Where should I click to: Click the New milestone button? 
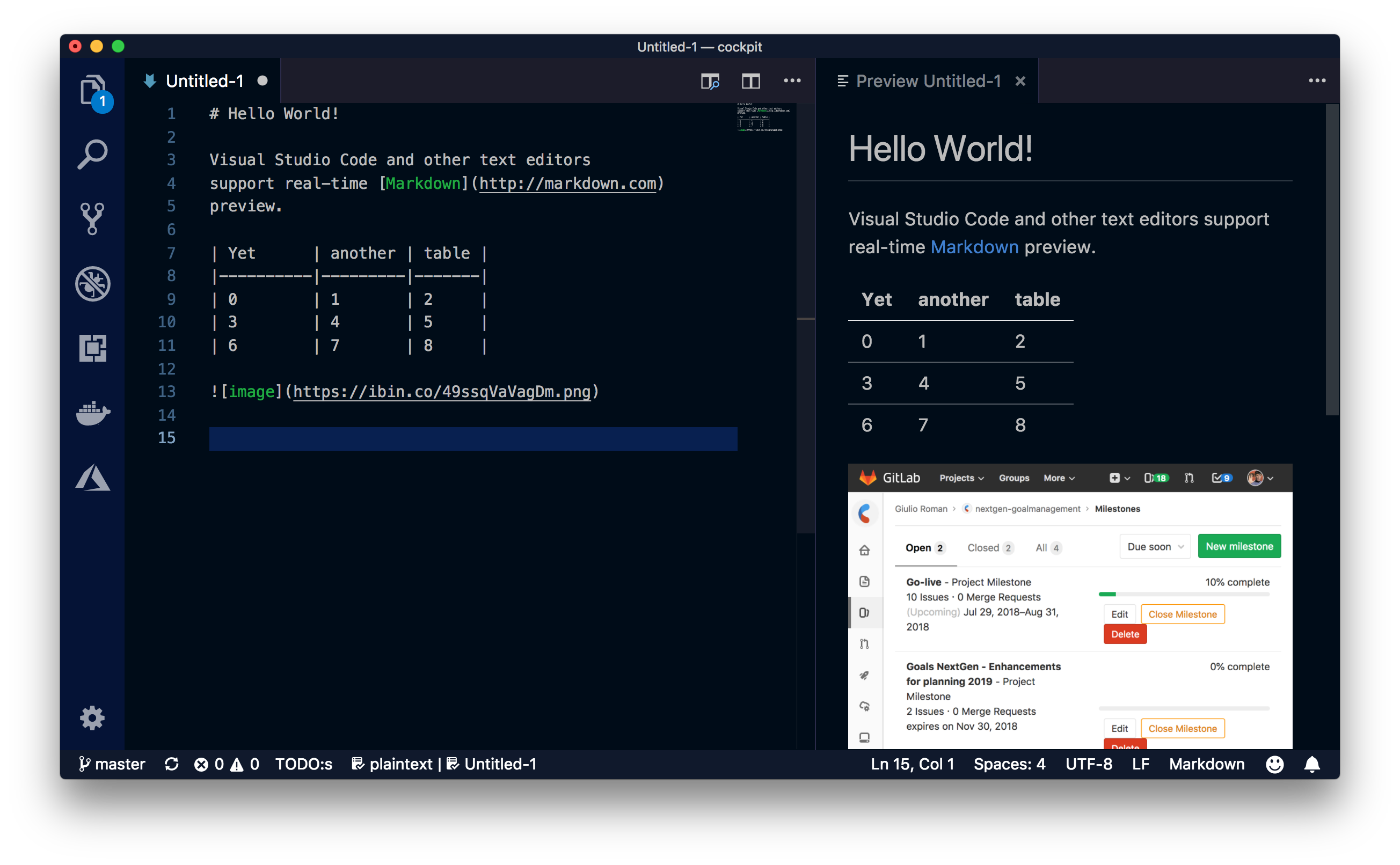tap(1239, 546)
